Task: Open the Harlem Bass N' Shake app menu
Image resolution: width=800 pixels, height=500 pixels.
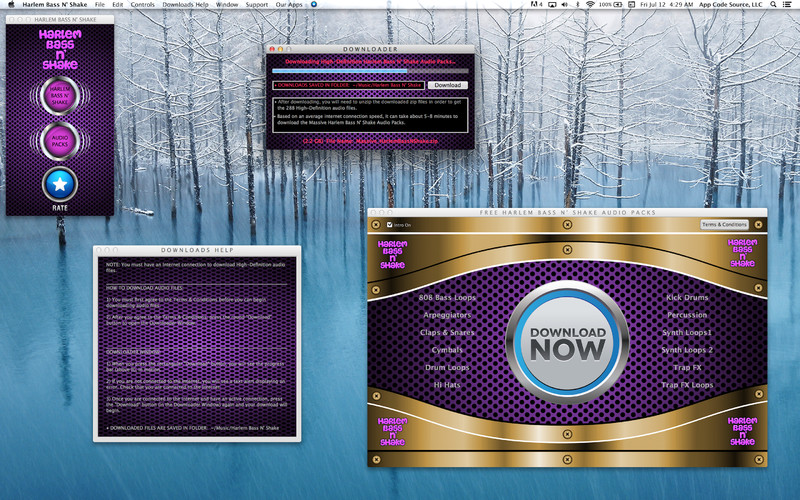Action: coord(55,5)
